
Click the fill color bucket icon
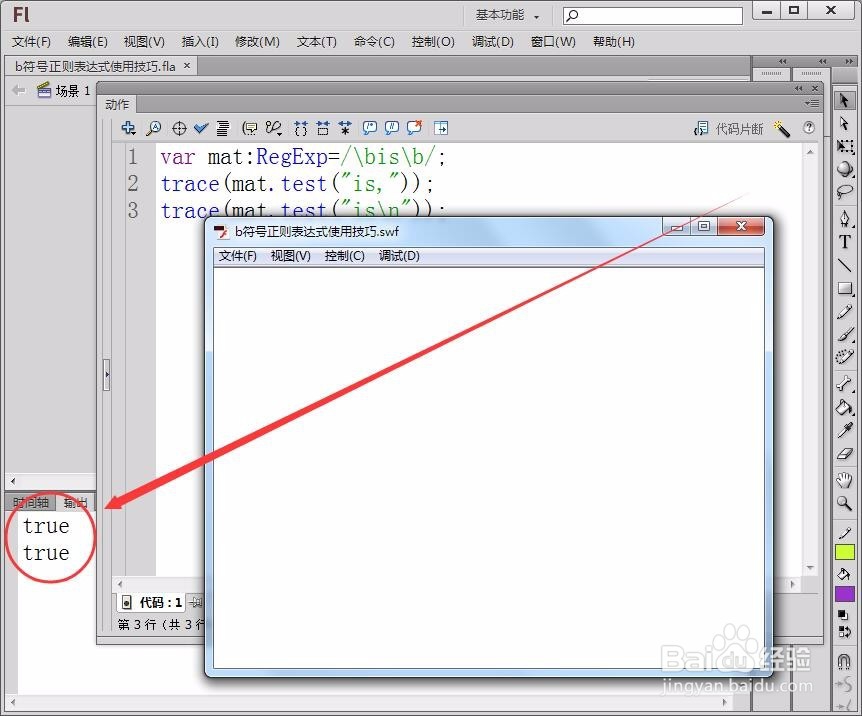tap(844, 574)
